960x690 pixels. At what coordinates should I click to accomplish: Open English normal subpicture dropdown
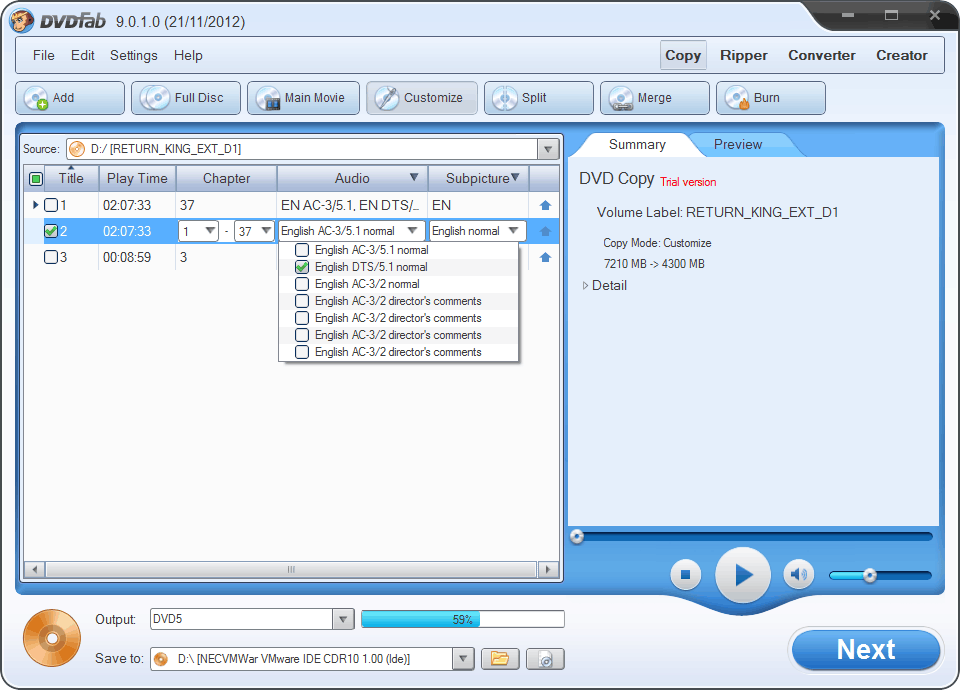point(514,231)
